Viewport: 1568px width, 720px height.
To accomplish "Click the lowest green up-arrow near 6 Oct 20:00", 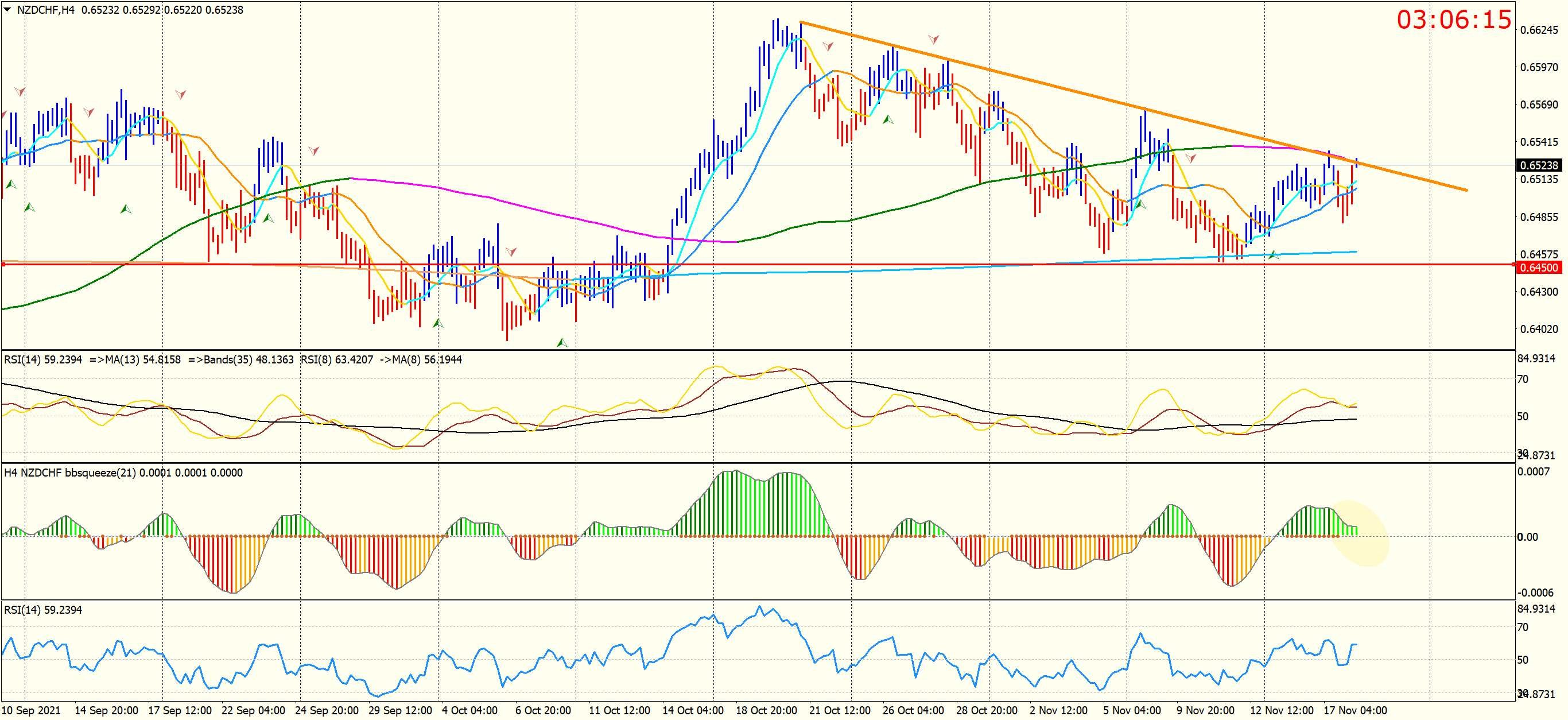I will [562, 343].
